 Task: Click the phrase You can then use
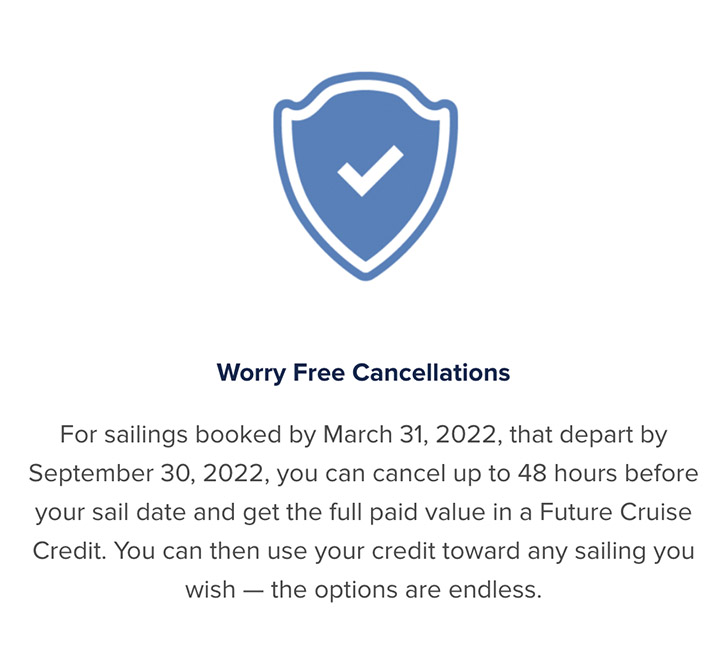point(210,550)
